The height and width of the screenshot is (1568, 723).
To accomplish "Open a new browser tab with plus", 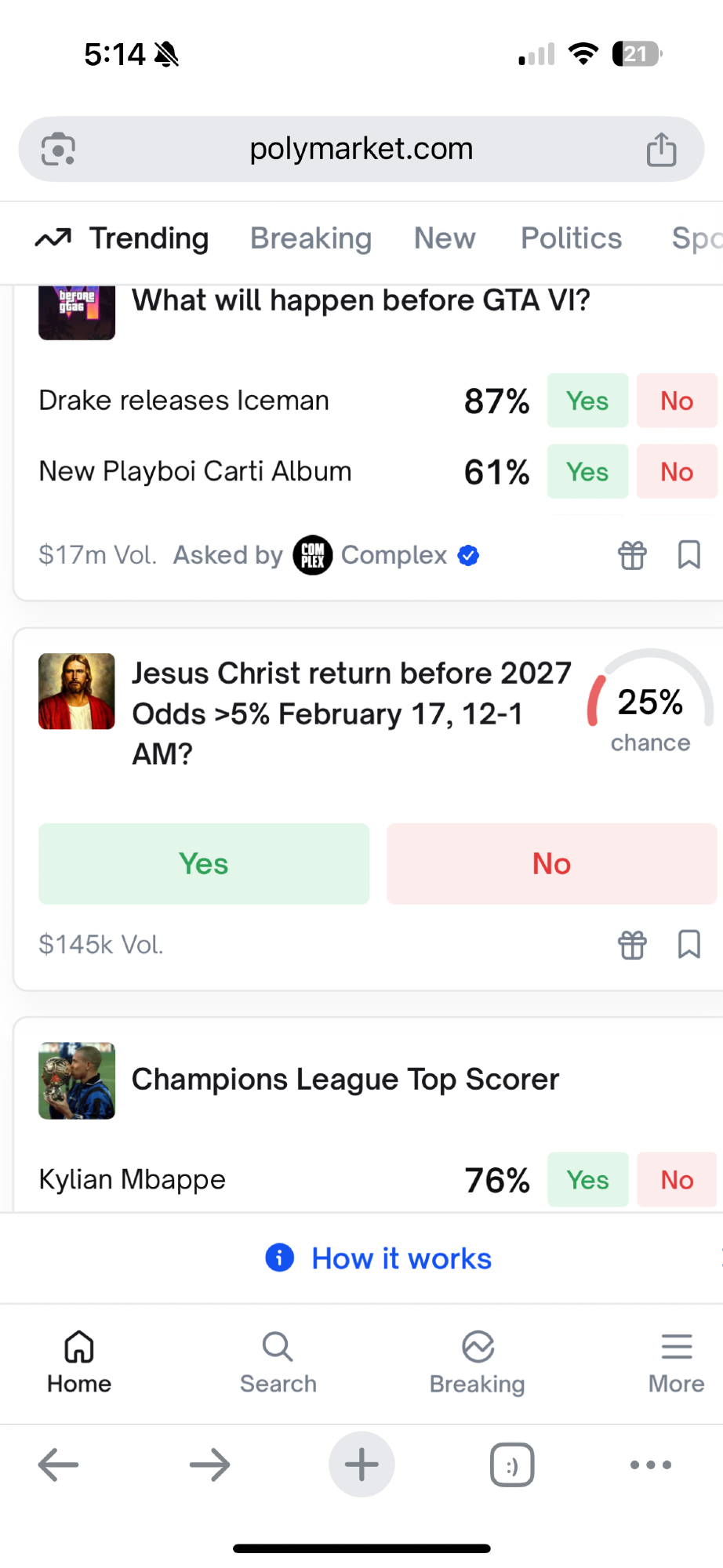I will 361,1464.
